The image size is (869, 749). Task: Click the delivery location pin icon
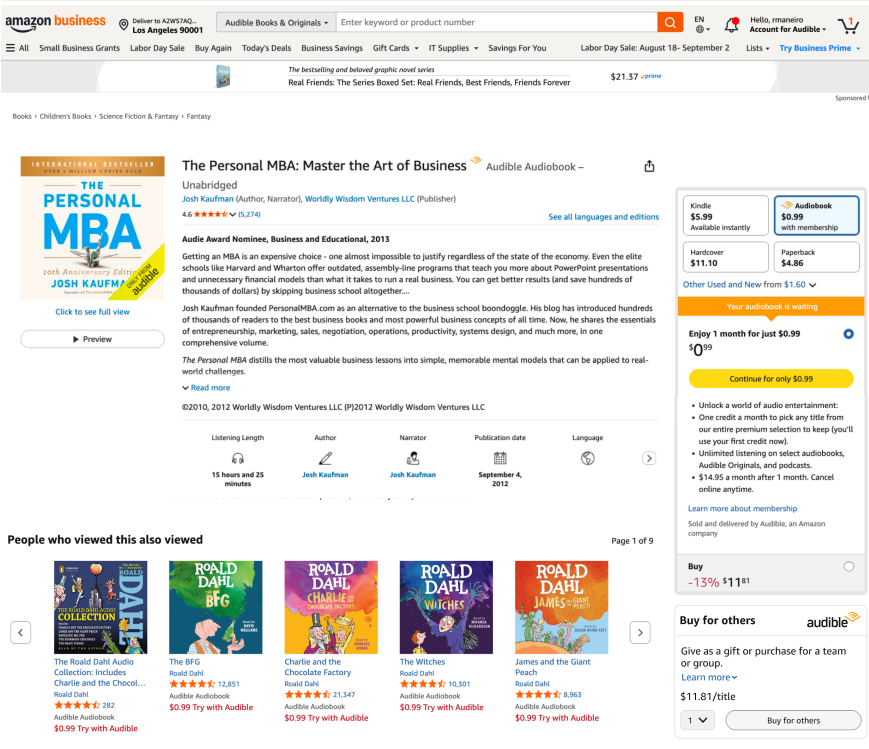click(x=124, y=25)
